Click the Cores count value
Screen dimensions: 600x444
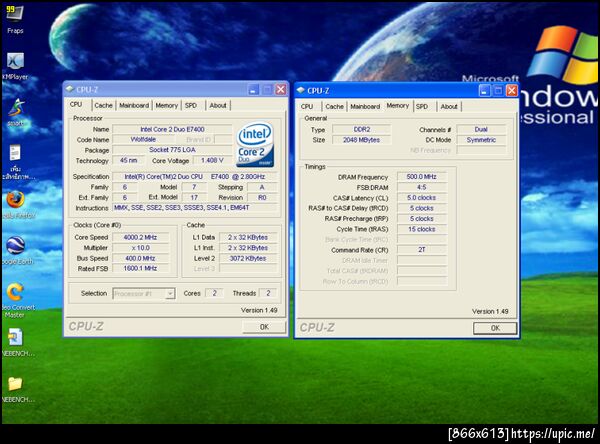pyautogui.click(x=214, y=293)
